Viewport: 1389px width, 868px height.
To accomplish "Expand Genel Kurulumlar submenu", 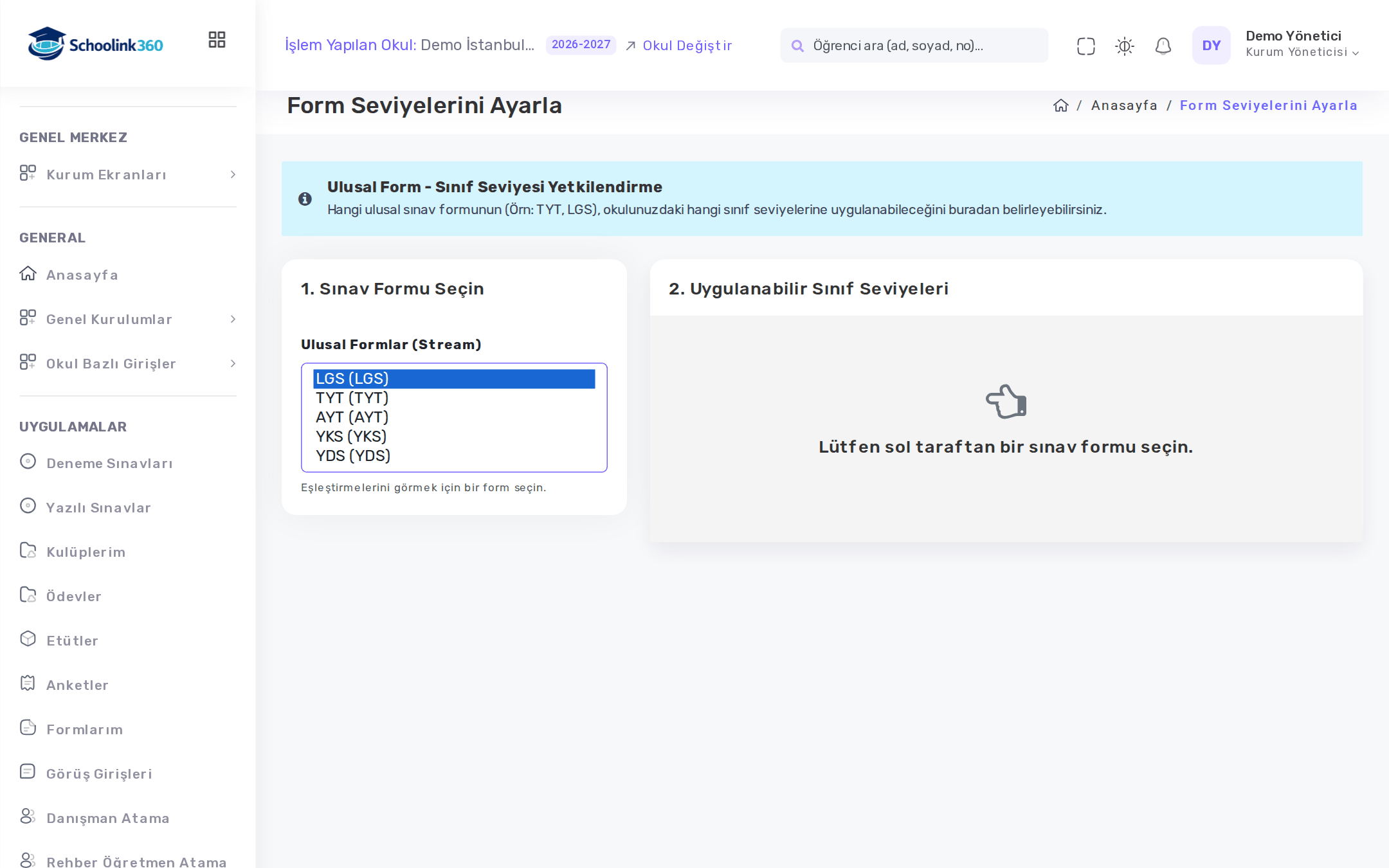I will (128, 319).
